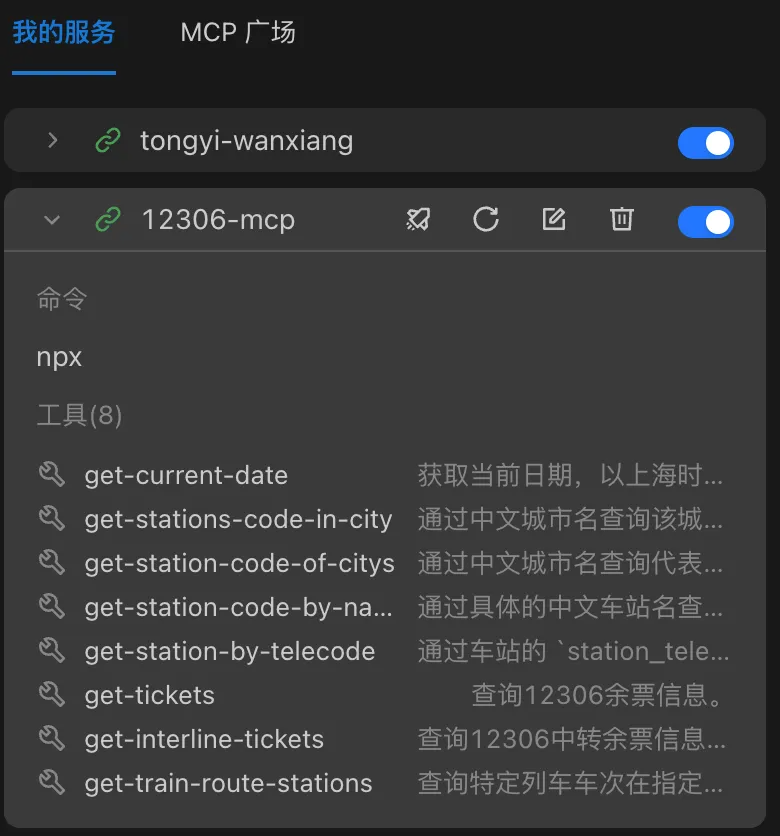Screen dimensions: 780x836
Task: Click the npx command value
Action: [59, 357]
